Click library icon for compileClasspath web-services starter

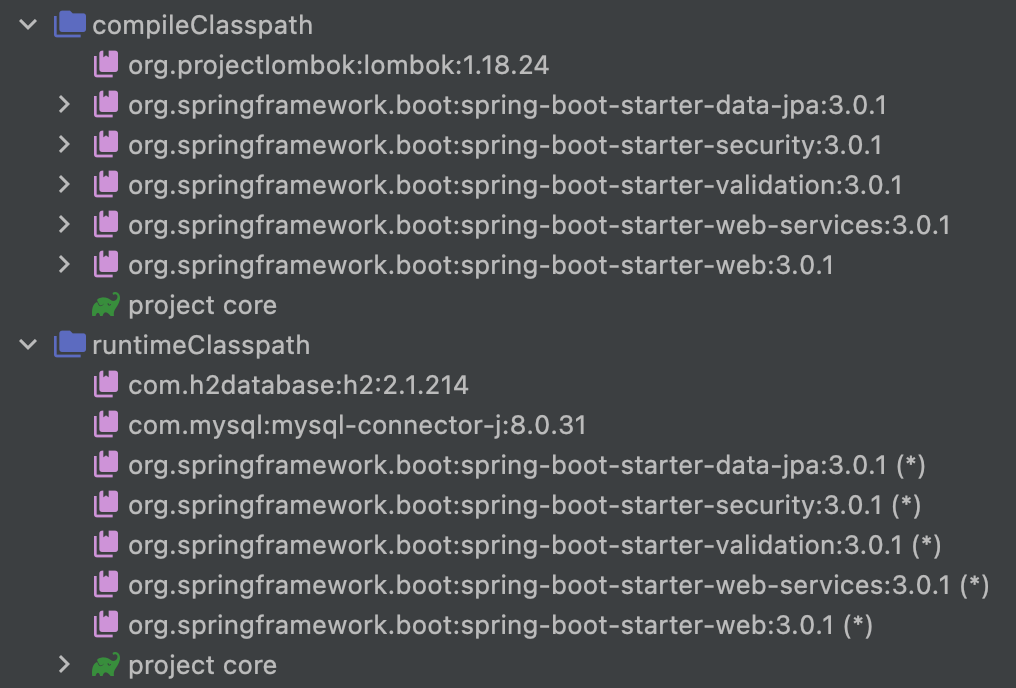point(106,225)
